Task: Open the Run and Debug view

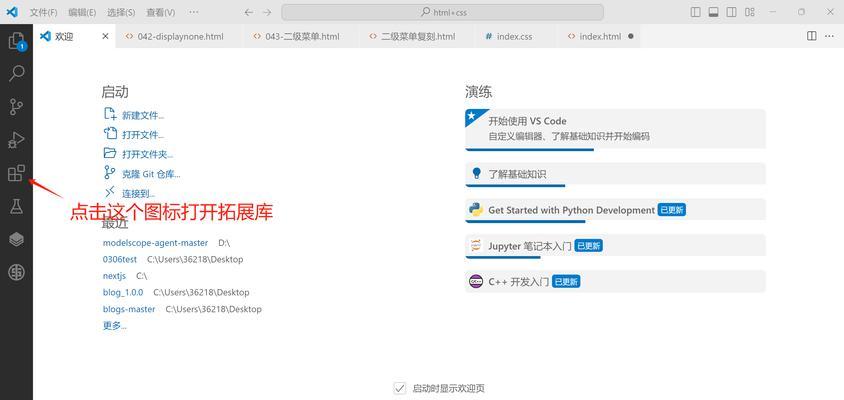Action: coord(17,140)
